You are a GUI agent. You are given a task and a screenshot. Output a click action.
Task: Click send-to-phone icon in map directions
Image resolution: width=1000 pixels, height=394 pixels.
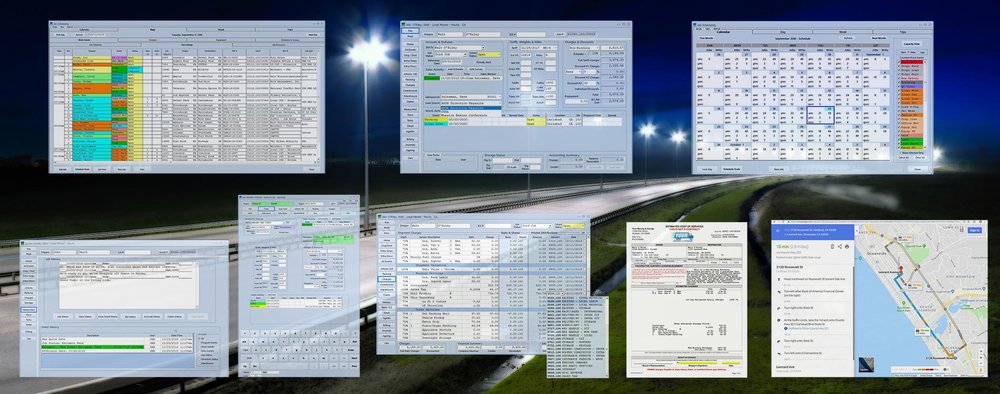pos(832,247)
